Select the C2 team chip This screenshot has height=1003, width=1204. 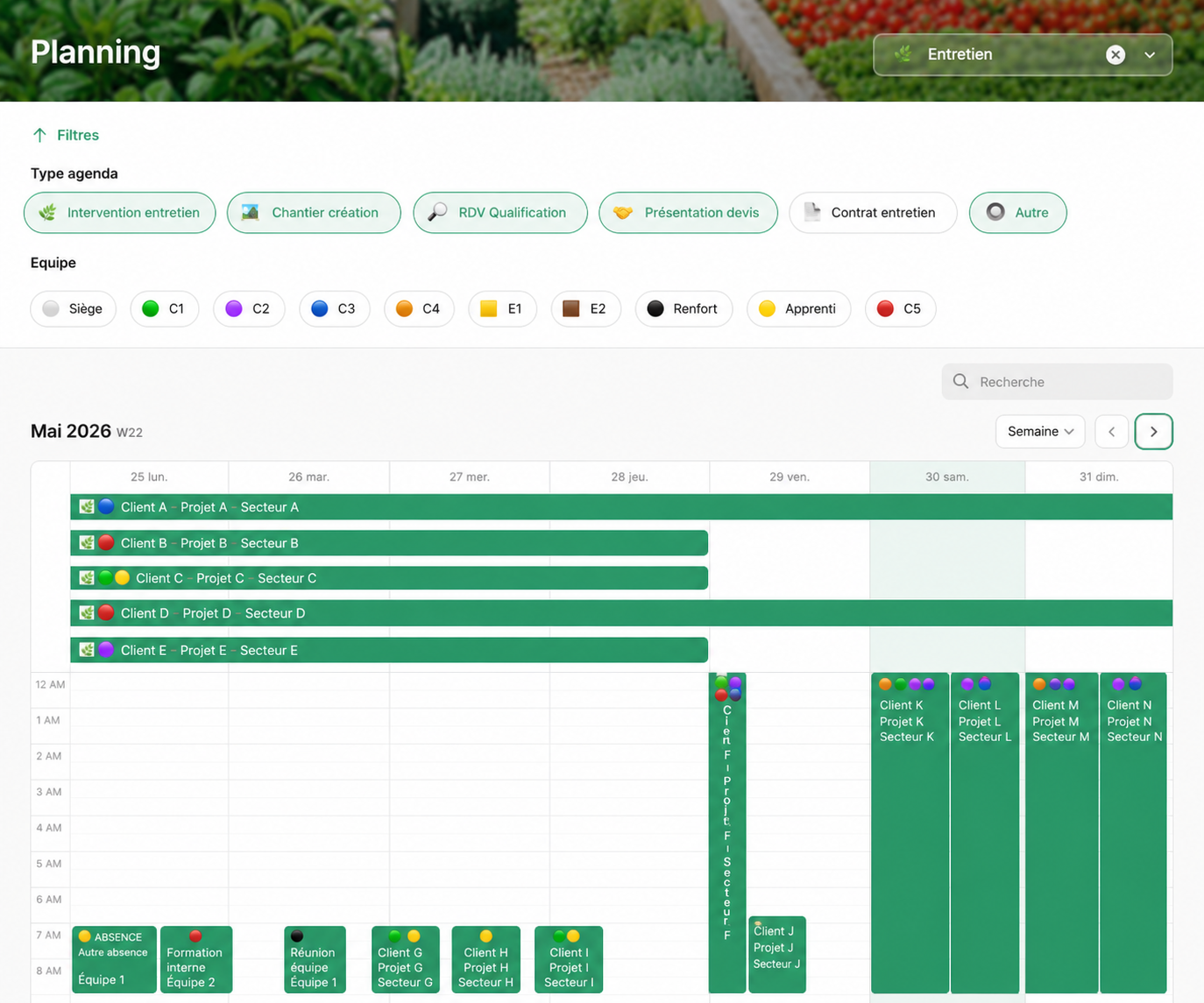point(249,308)
